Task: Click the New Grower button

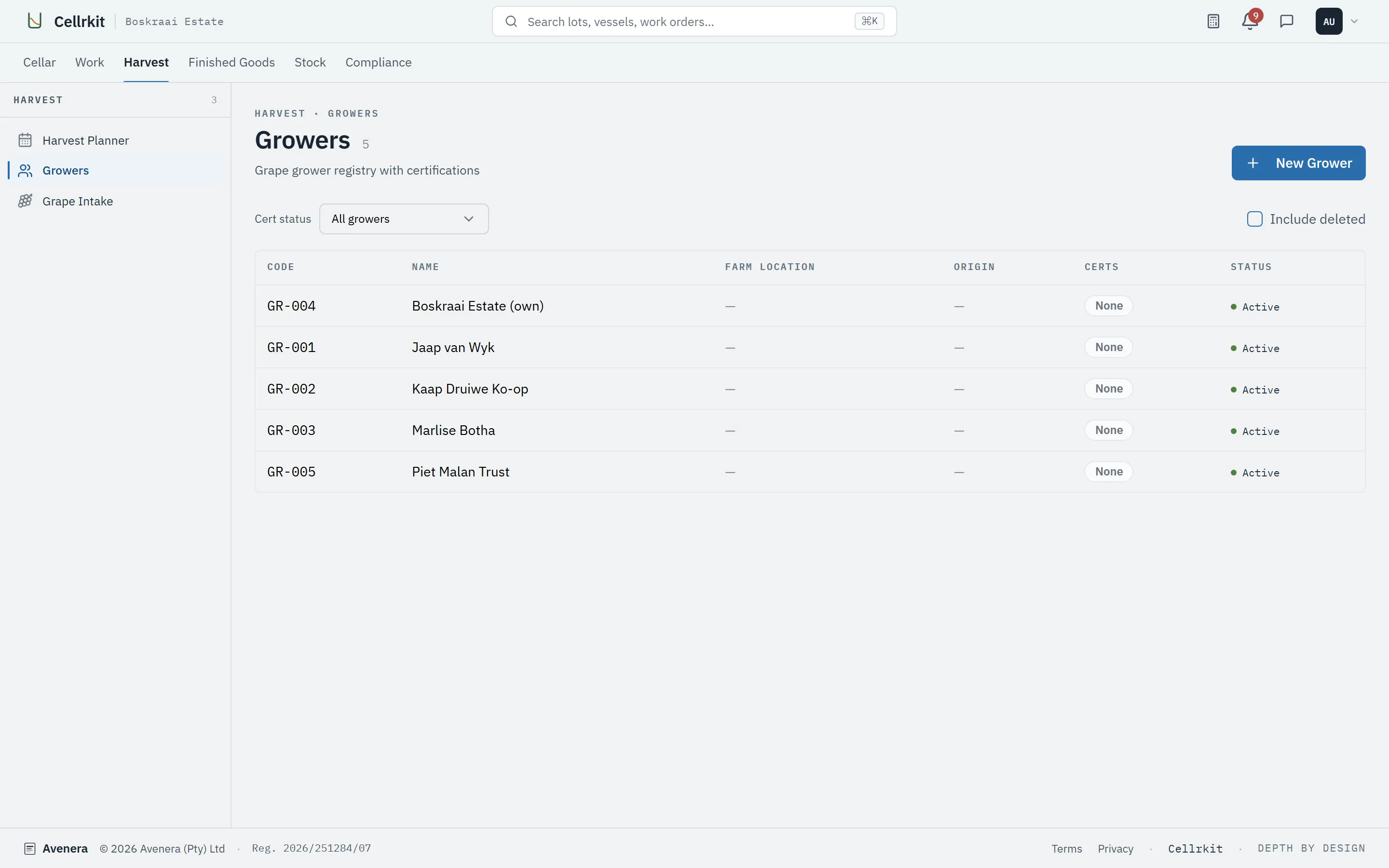Action: (x=1298, y=163)
